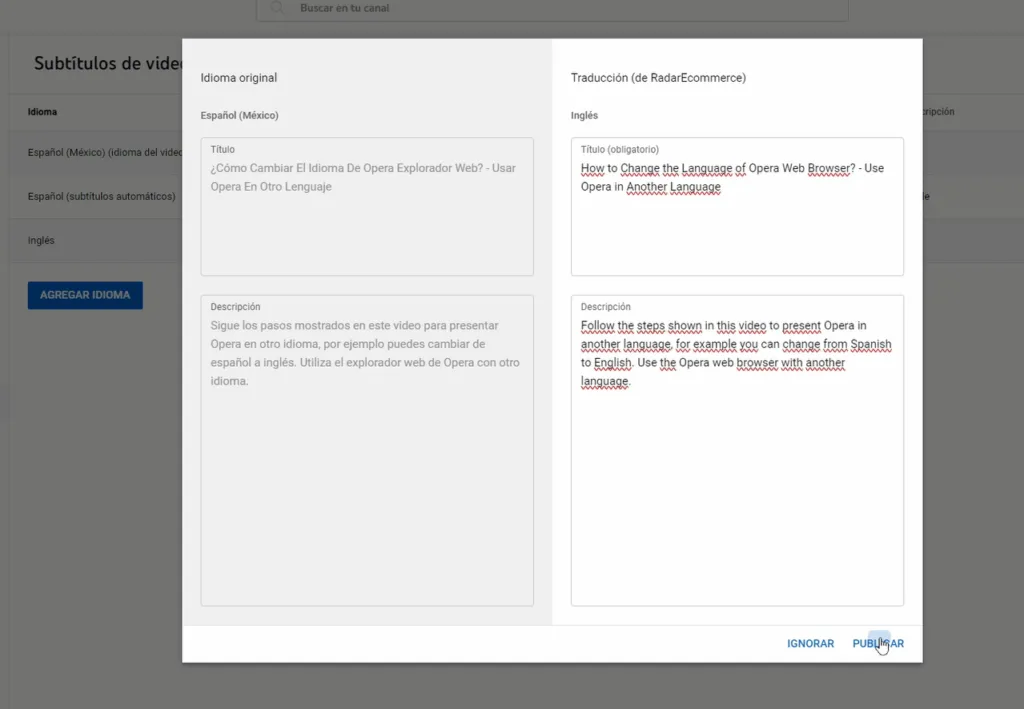The image size is (1024, 709).
Task: Click the original Spanish Descripción box
Action: 367,450
